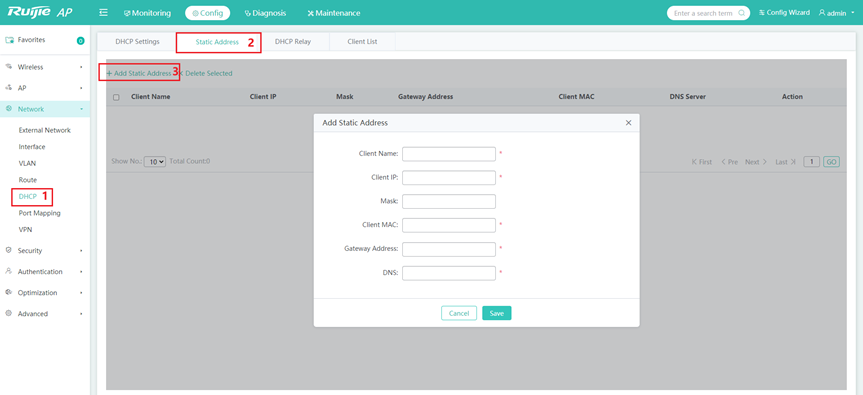This screenshot has height=395, width=863.
Task: Click Add Static Address
Action: coord(139,73)
